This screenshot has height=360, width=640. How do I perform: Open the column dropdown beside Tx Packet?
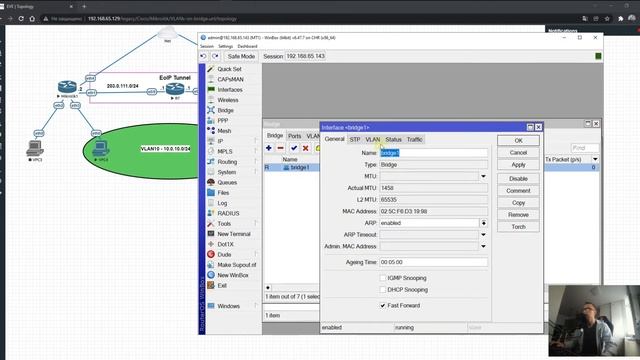click(595, 159)
